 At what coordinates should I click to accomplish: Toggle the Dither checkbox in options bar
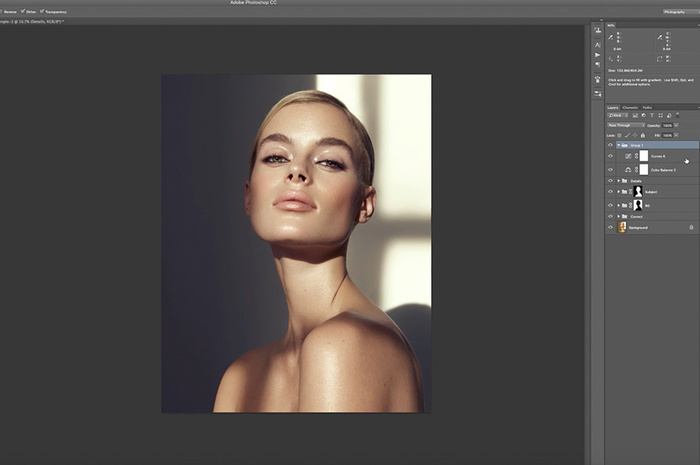(23, 11)
